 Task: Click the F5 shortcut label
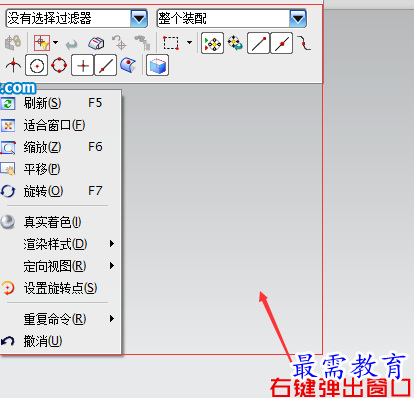(95, 103)
